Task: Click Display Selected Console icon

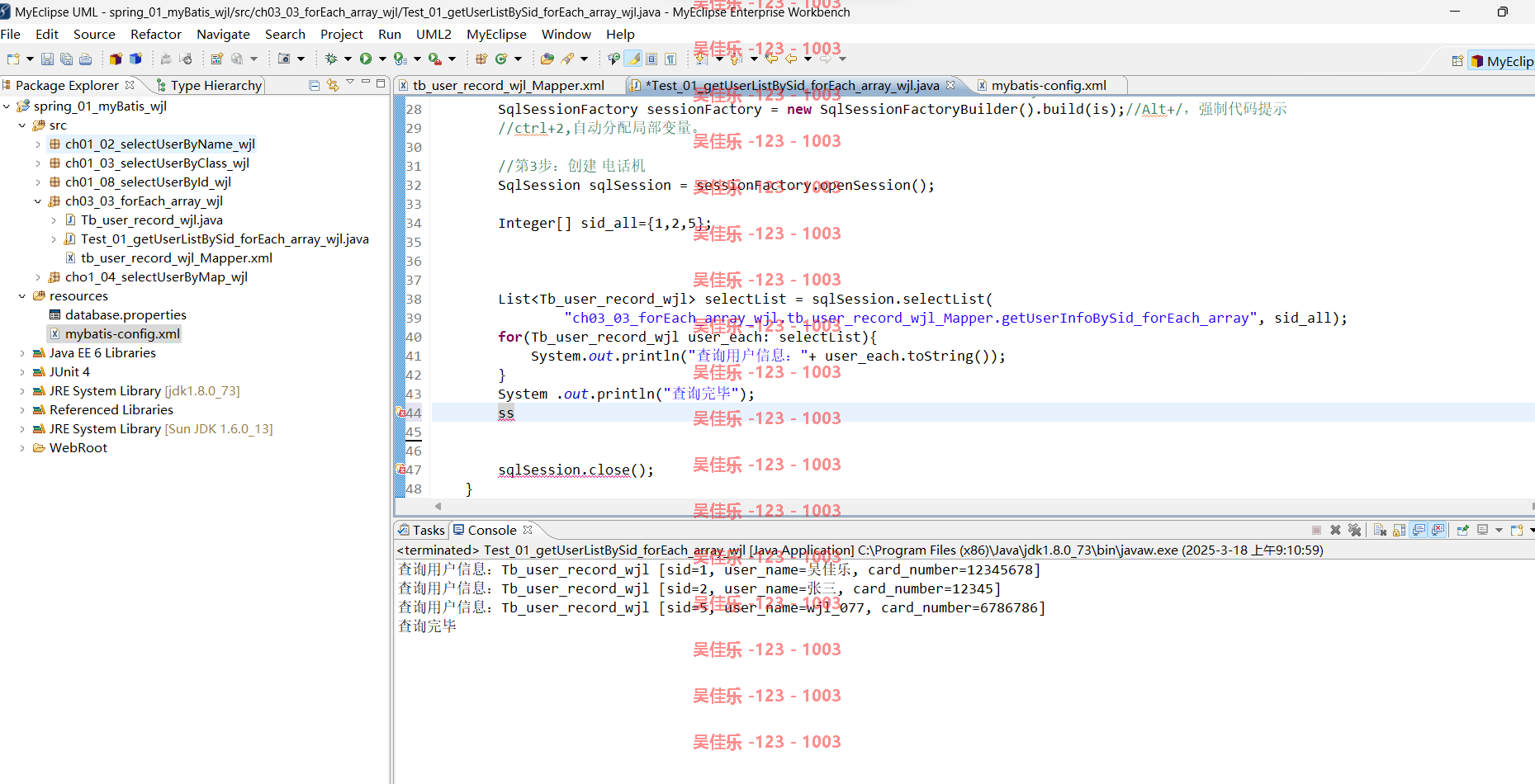Action: [1483, 530]
